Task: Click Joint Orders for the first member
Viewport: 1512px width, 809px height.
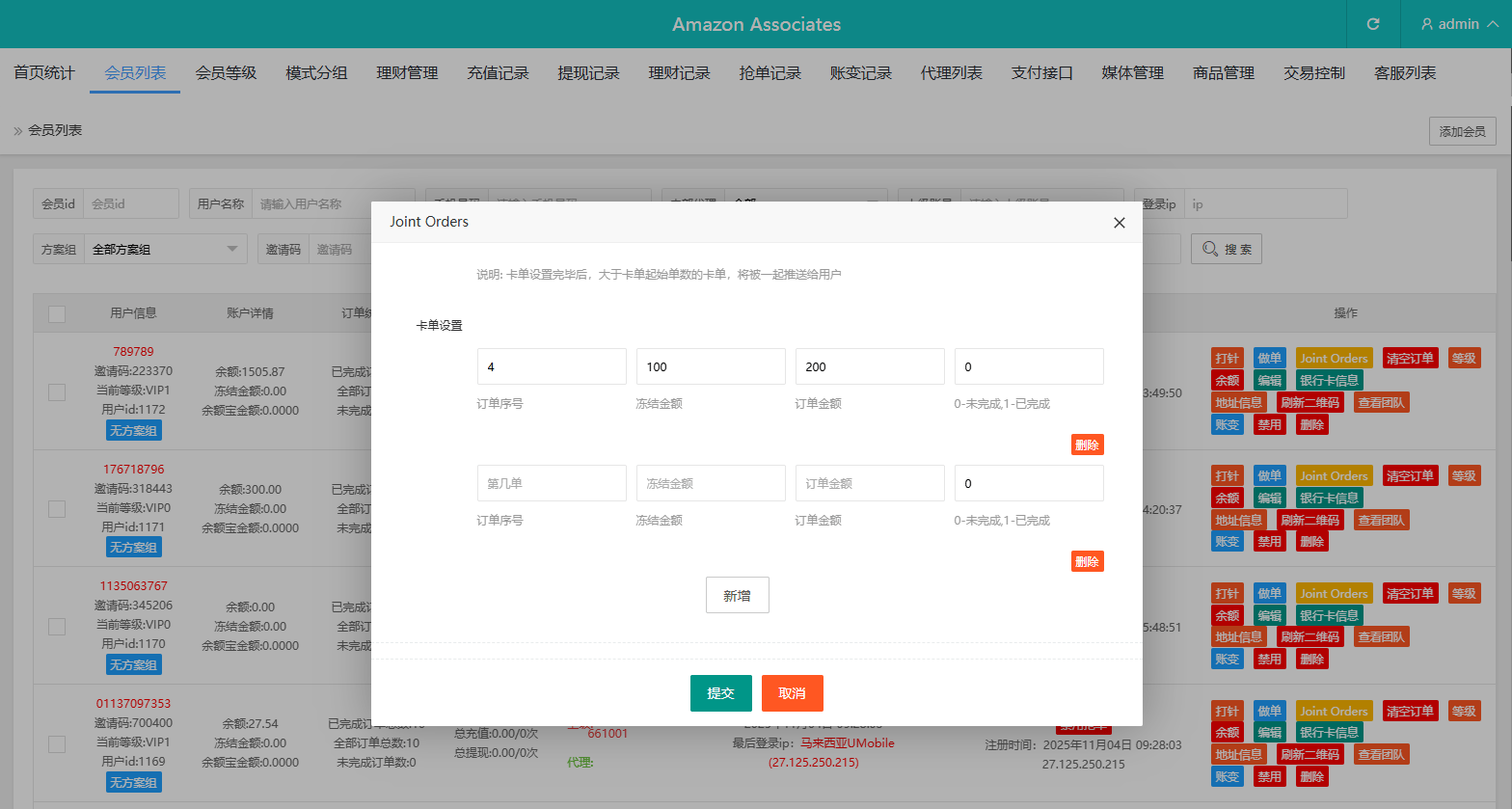Action: (x=1333, y=359)
